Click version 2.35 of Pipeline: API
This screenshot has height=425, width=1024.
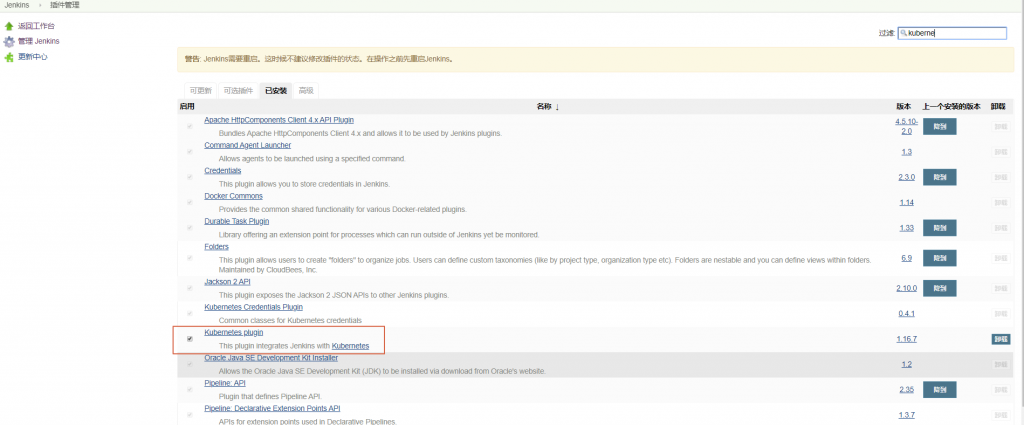[x=906, y=390]
